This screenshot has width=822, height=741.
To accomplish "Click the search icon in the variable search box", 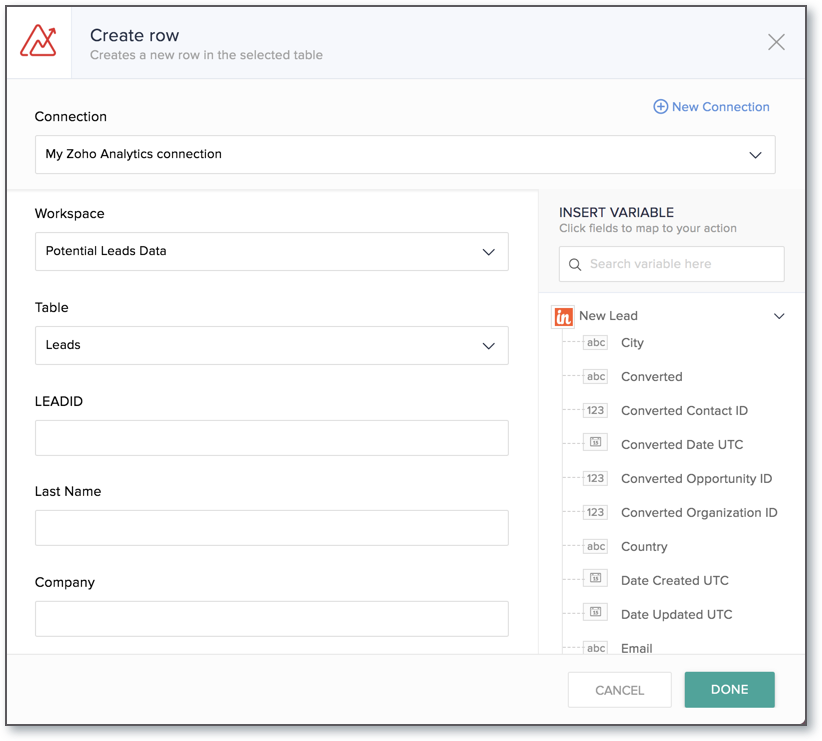I will click(x=575, y=264).
